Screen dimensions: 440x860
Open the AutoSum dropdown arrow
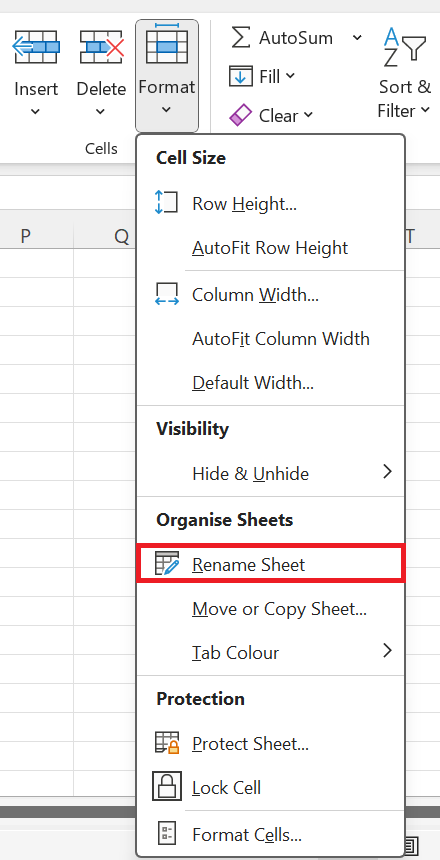tap(357, 38)
